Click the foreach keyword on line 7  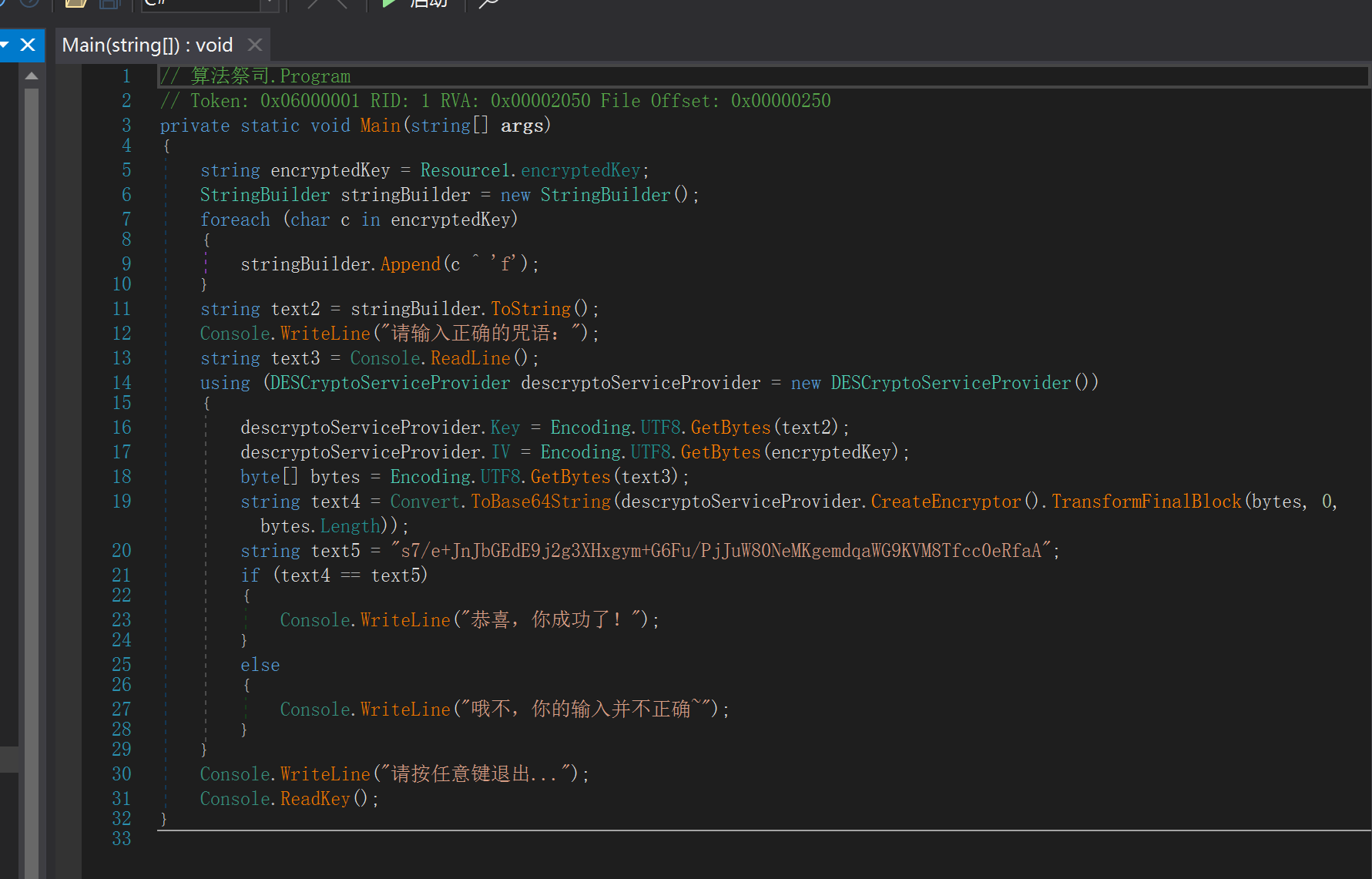click(x=235, y=220)
